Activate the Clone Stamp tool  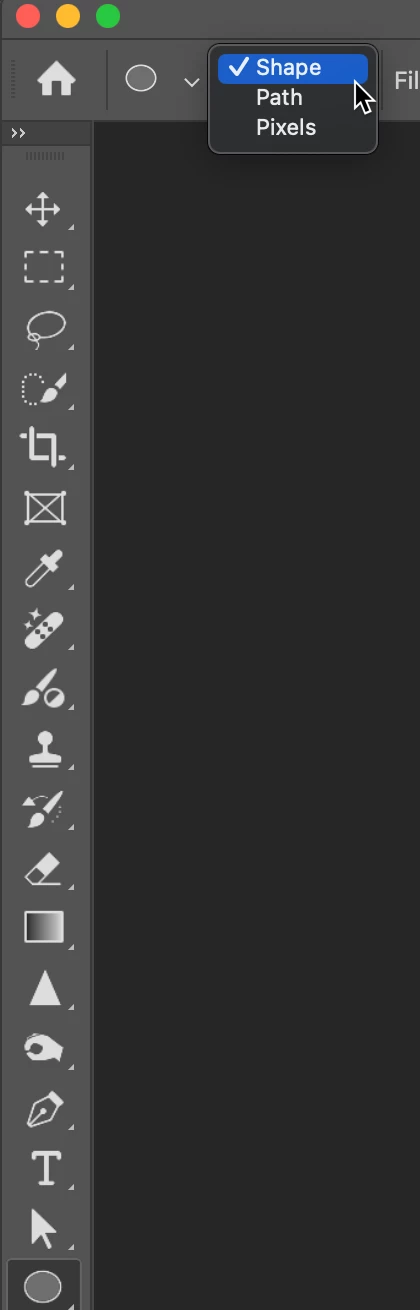coord(44,748)
